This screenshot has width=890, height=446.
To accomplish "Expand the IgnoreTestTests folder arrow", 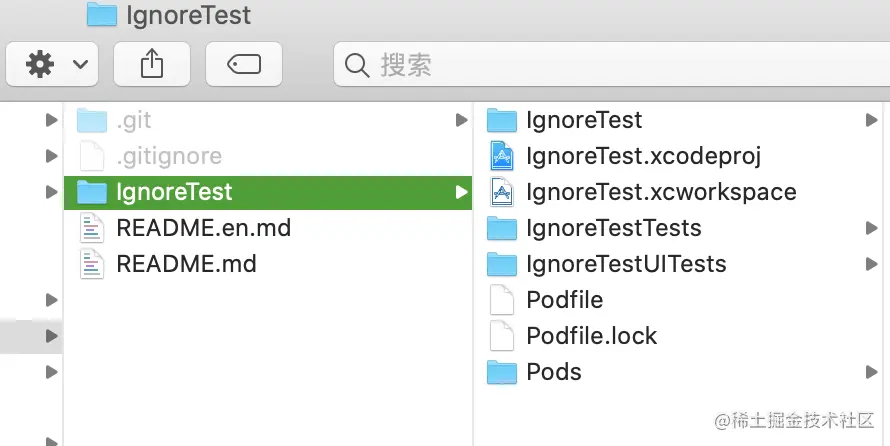I will pos(871,228).
